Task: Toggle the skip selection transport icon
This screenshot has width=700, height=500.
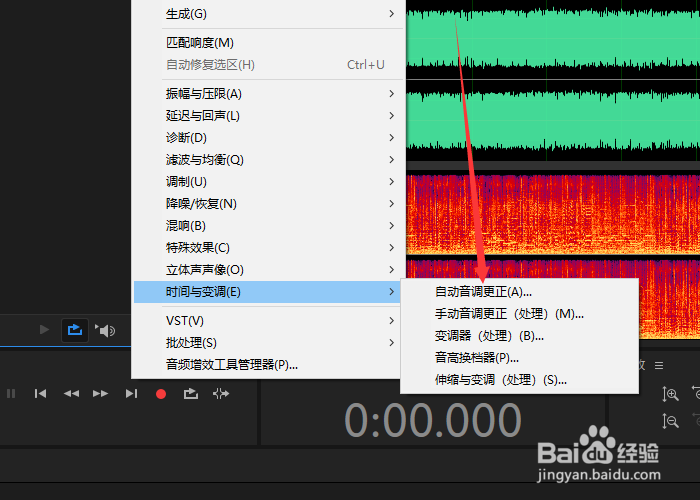Action: tap(221, 393)
